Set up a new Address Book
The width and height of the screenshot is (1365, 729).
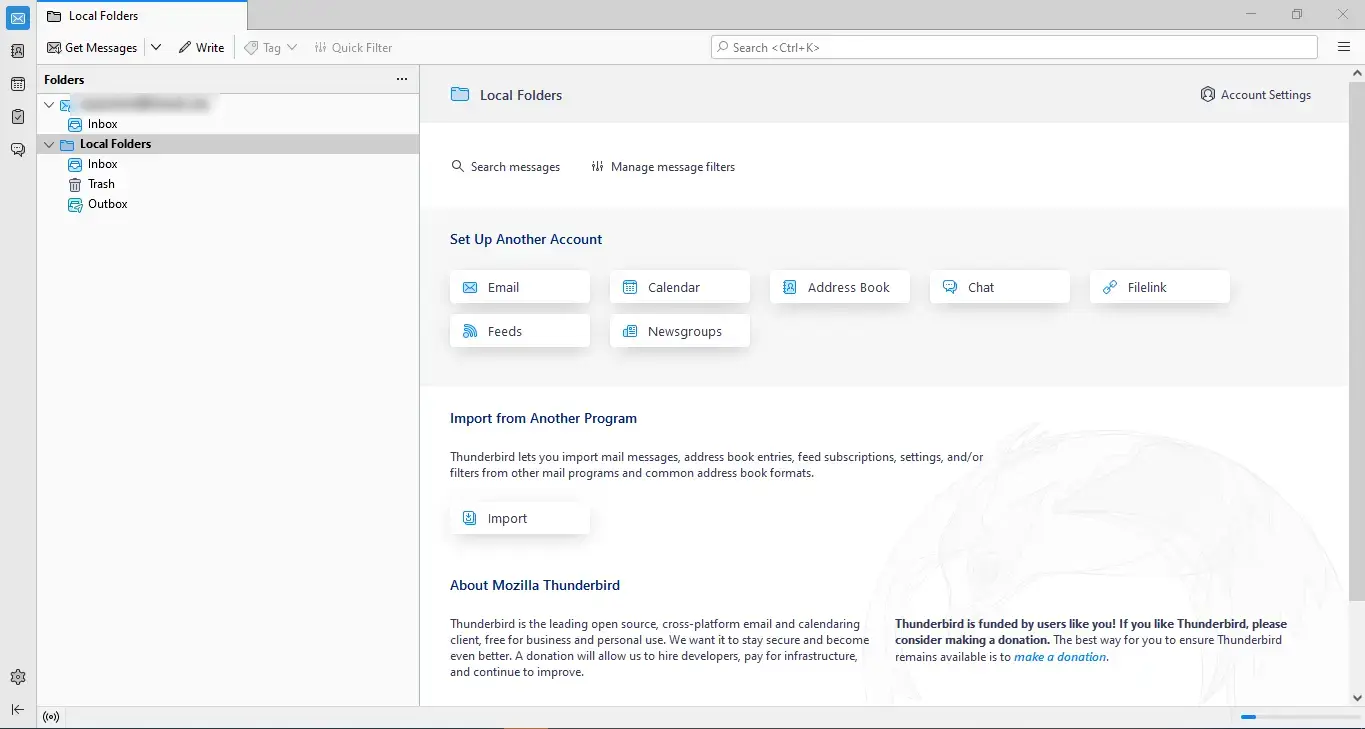pos(840,287)
